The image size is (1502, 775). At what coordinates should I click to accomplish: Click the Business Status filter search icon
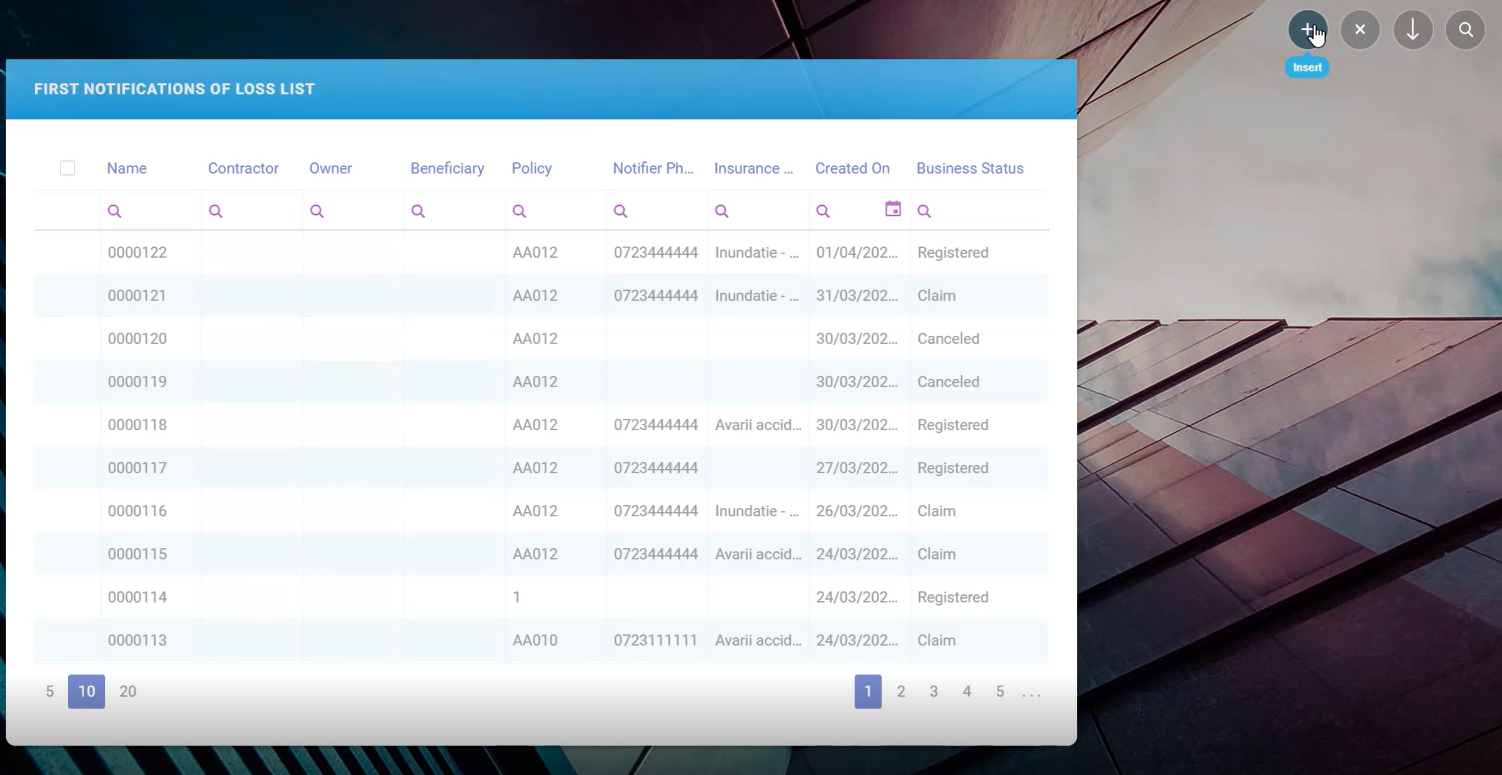pyautogui.click(x=925, y=211)
